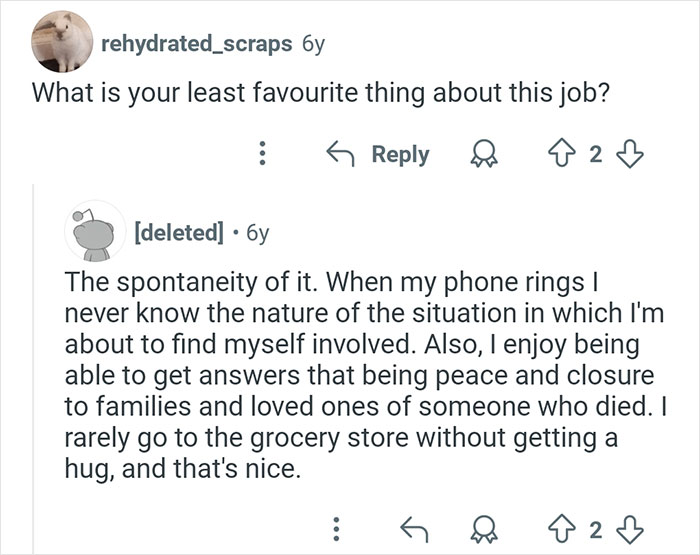Downvote the rehydrated_scraps comment
The width and height of the screenshot is (700, 555).
coord(629,154)
